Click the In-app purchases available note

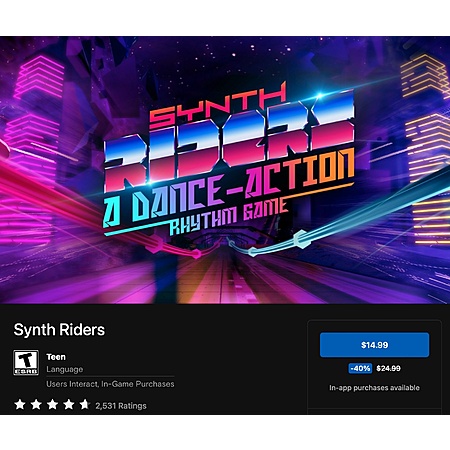click(x=374, y=388)
